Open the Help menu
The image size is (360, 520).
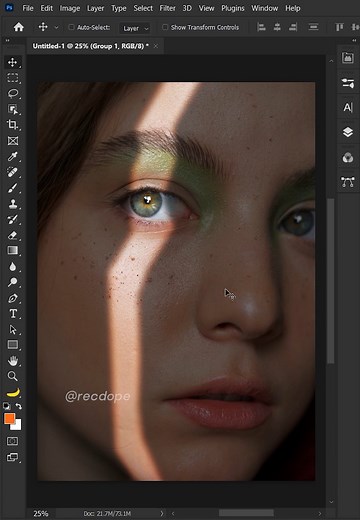pos(293,8)
